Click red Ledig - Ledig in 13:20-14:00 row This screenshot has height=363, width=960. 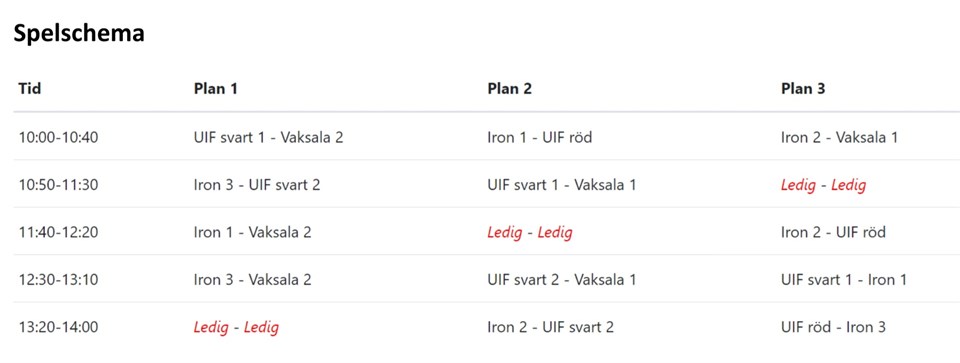(x=236, y=327)
